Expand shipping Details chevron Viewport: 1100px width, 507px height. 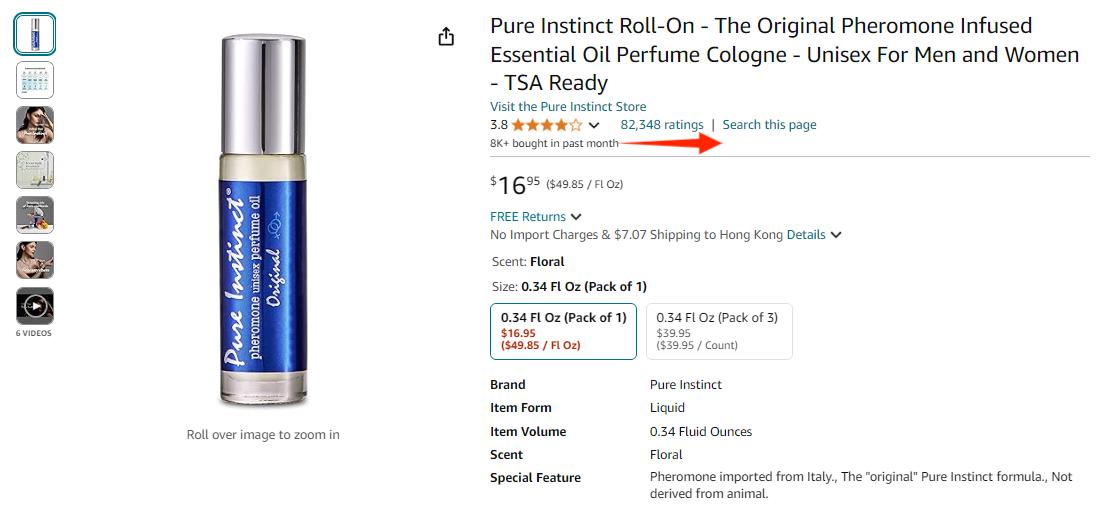pos(836,235)
